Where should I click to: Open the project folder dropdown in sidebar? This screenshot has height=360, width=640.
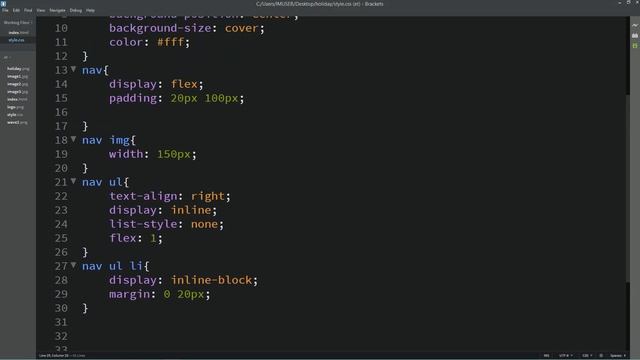(x=7, y=57)
